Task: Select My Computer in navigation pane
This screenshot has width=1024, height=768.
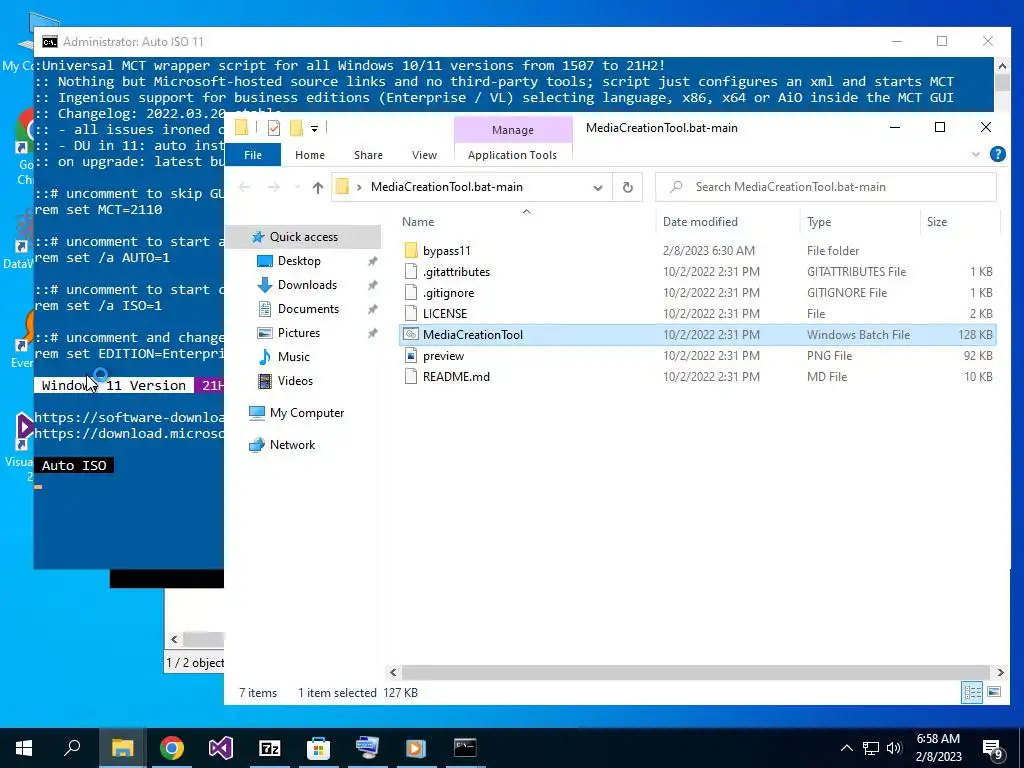Action: pos(306,413)
